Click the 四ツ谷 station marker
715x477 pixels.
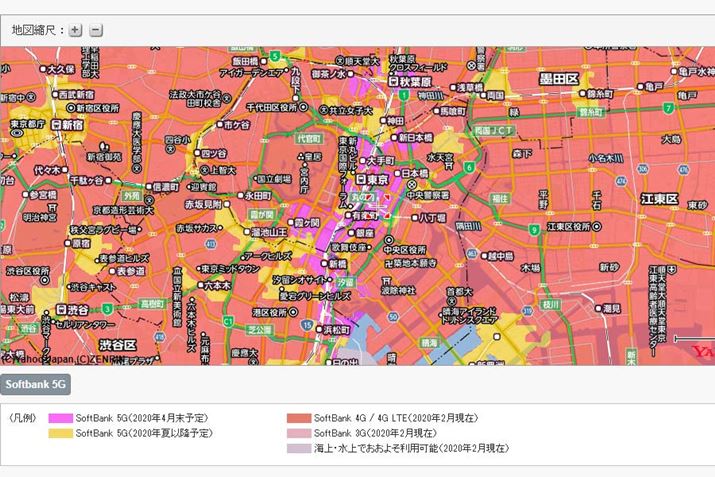[197, 153]
